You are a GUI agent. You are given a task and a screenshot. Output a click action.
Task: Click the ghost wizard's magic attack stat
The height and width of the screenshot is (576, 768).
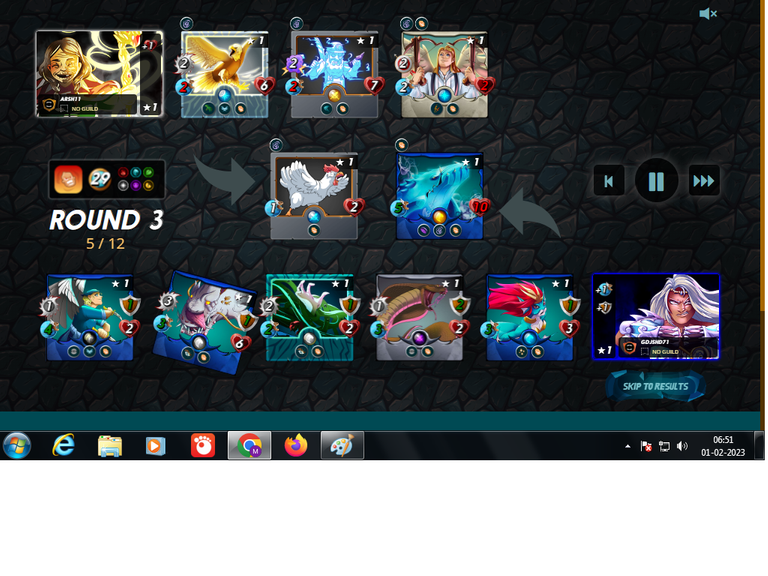pyautogui.click(x=293, y=63)
